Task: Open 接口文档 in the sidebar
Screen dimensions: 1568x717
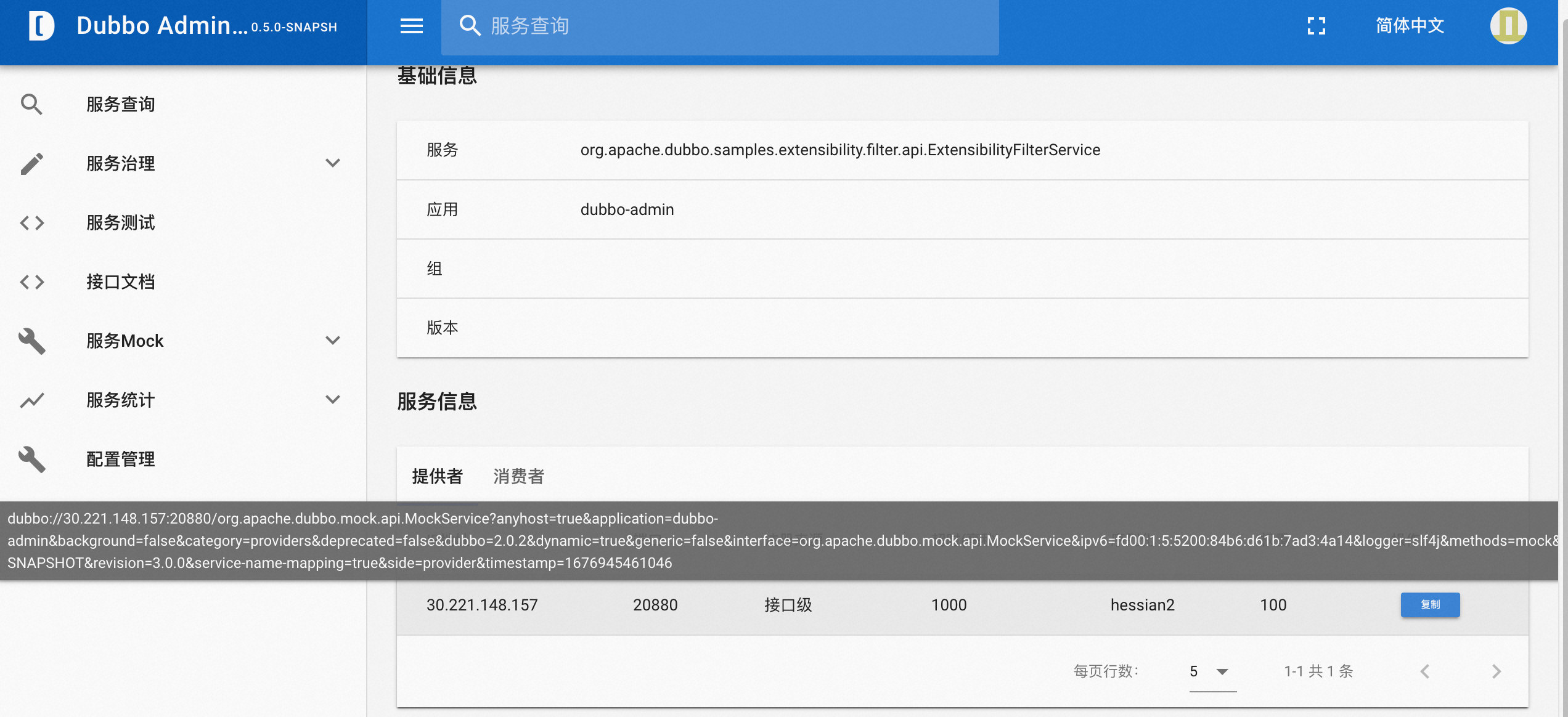Action: click(x=121, y=282)
